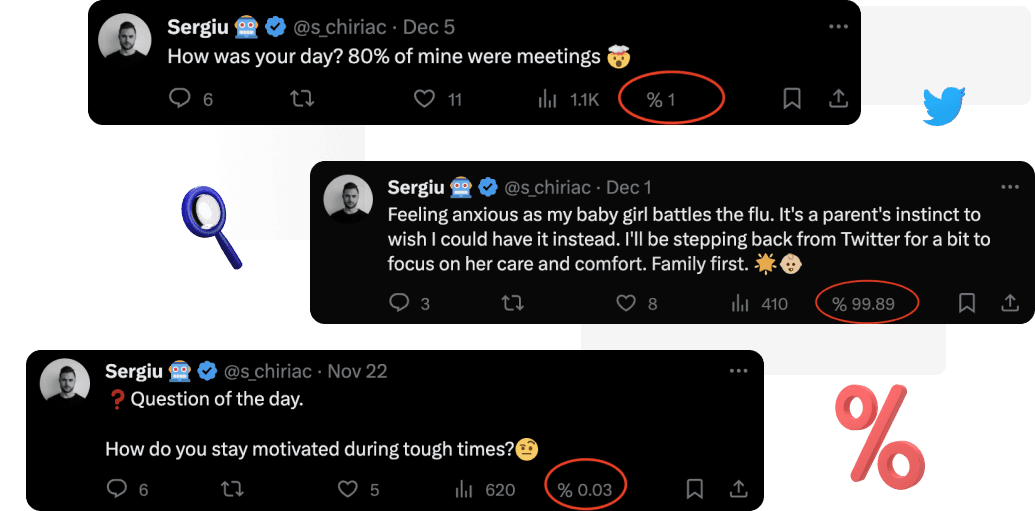Reply to the baby girl flu tweet

[399, 303]
